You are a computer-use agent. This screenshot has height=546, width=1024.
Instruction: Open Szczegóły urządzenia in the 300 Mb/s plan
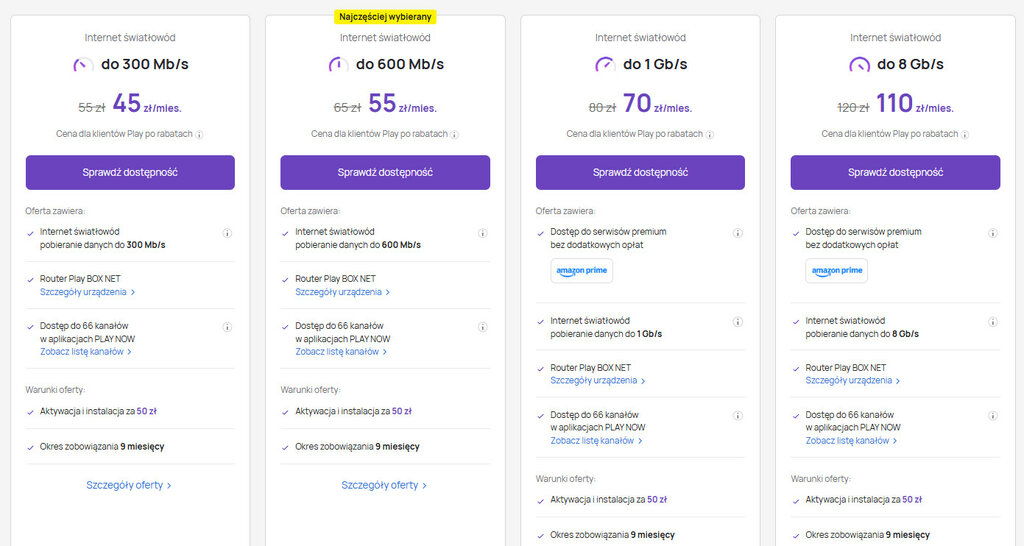coord(87,292)
